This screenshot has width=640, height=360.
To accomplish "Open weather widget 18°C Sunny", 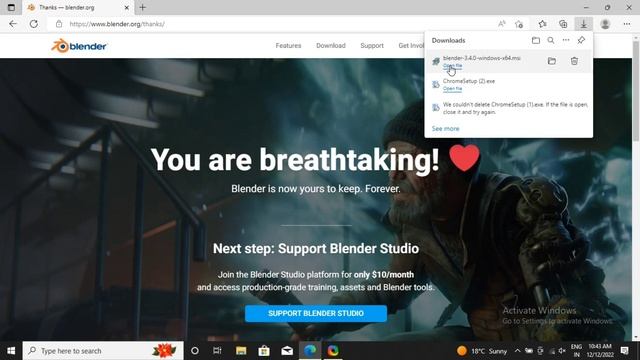I will [x=482, y=351].
